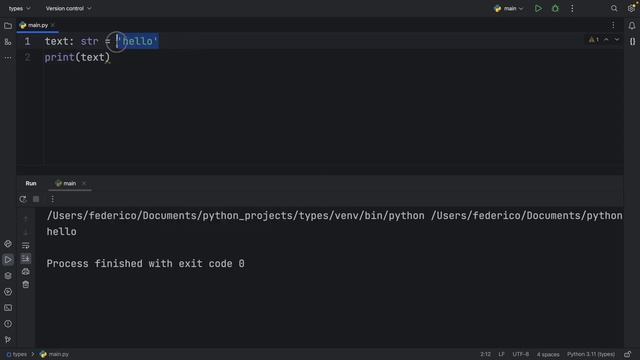Open Search Everywhere magnifier
Viewport: 640px width, 360px height.
coord(614,9)
